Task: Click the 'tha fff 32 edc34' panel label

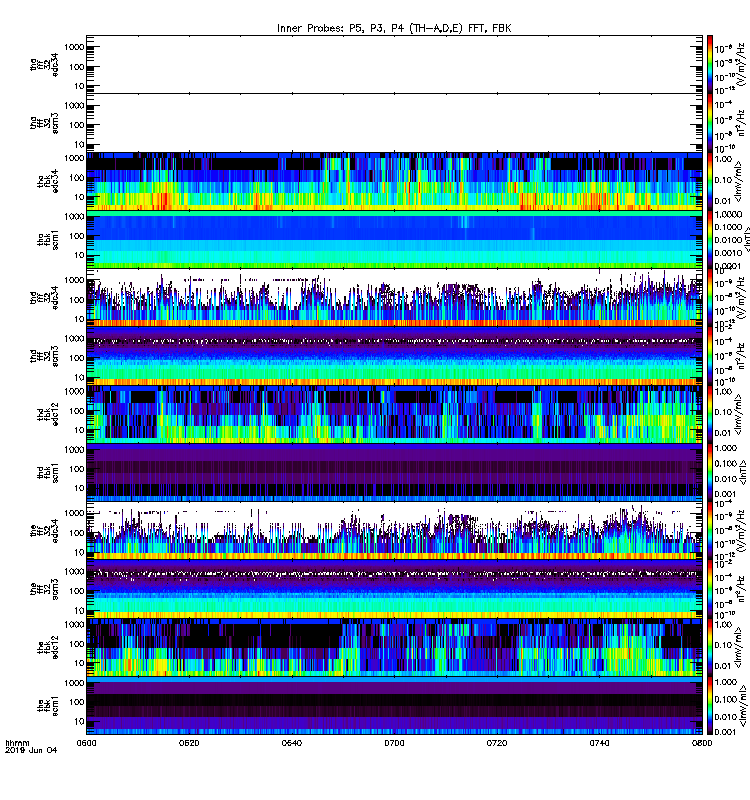Action: coord(44,65)
